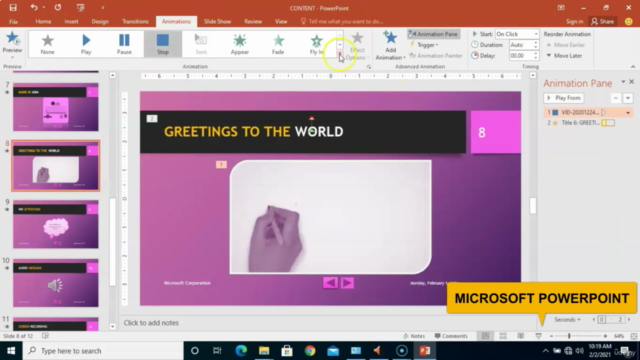The height and width of the screenshot is (360, 640).
Task: Click Tell me what you want search box
Action: 342,22
